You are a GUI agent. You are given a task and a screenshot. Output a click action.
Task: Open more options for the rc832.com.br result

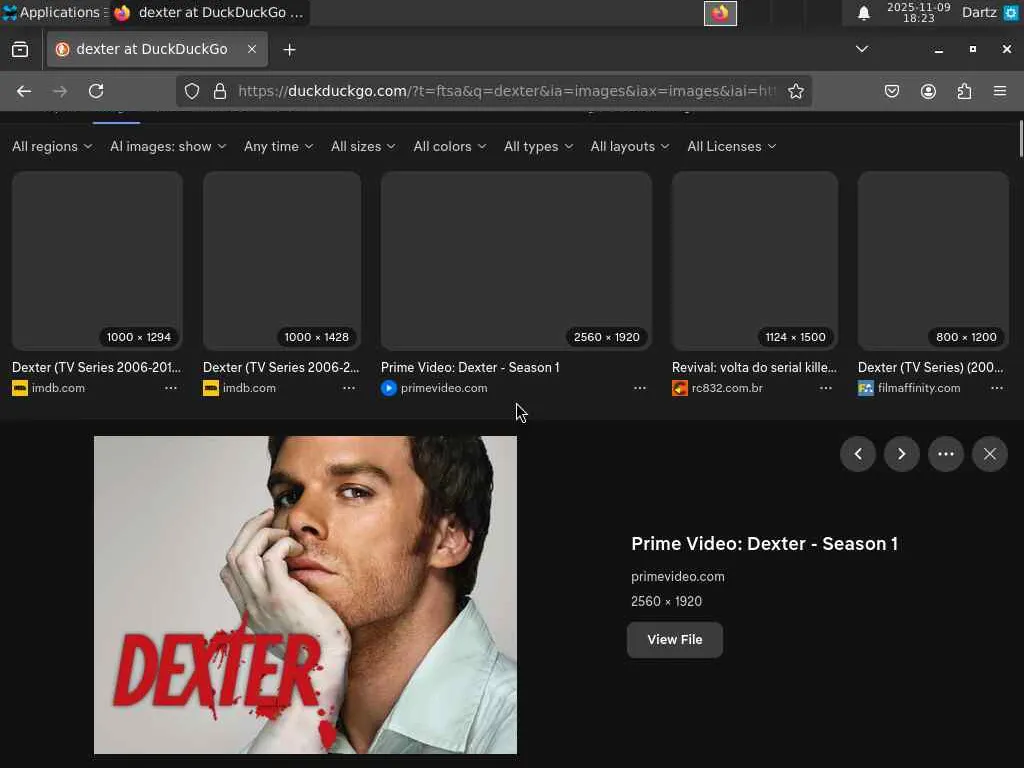click(825, 388)
